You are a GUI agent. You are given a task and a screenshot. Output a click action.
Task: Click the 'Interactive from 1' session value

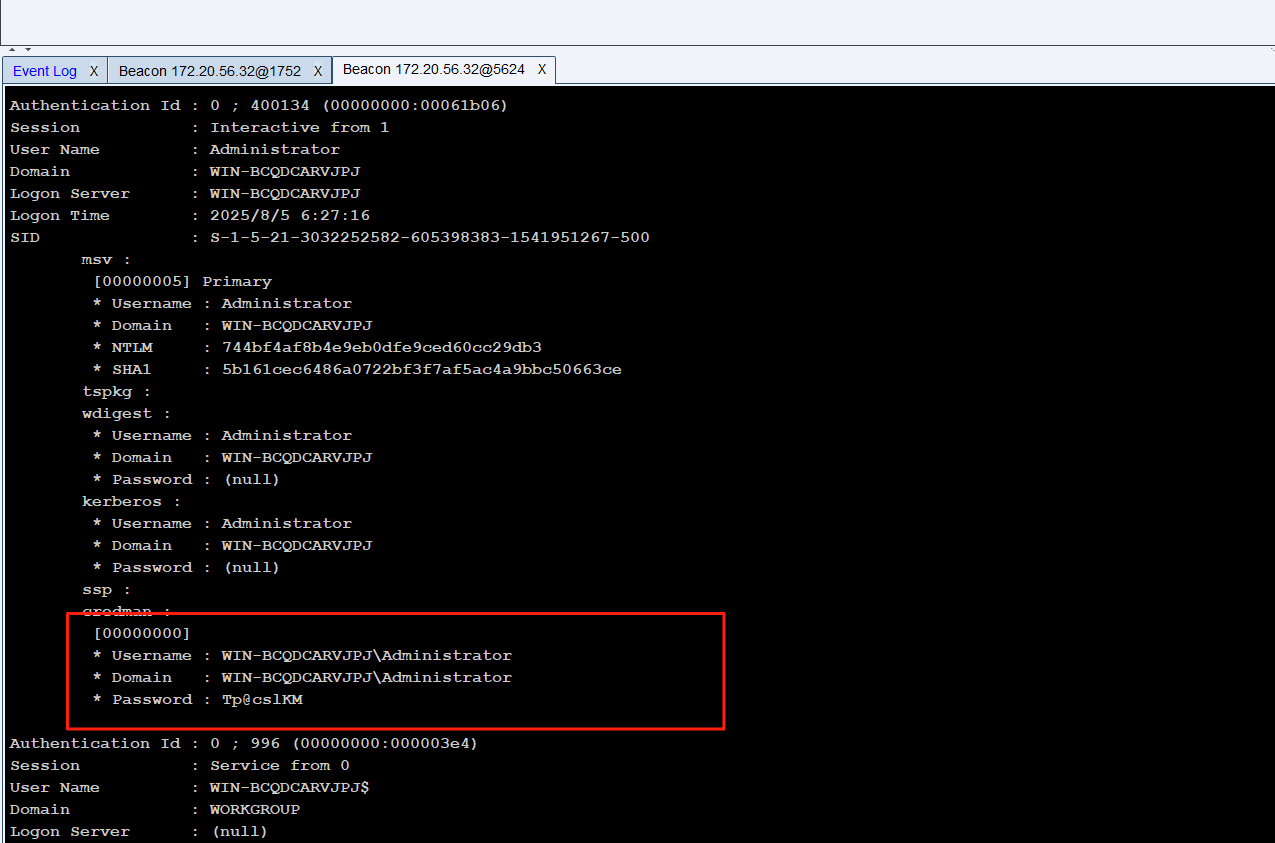click(x=300, y=127)
